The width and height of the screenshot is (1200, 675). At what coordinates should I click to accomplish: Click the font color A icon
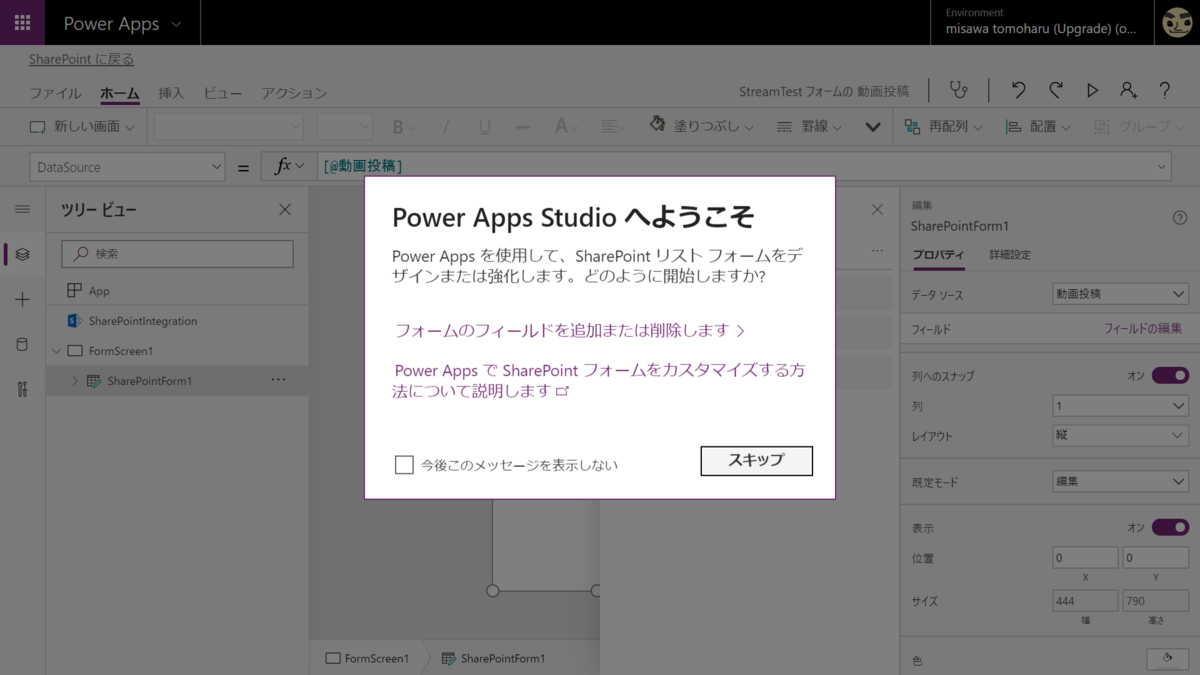tap(561, 127)
